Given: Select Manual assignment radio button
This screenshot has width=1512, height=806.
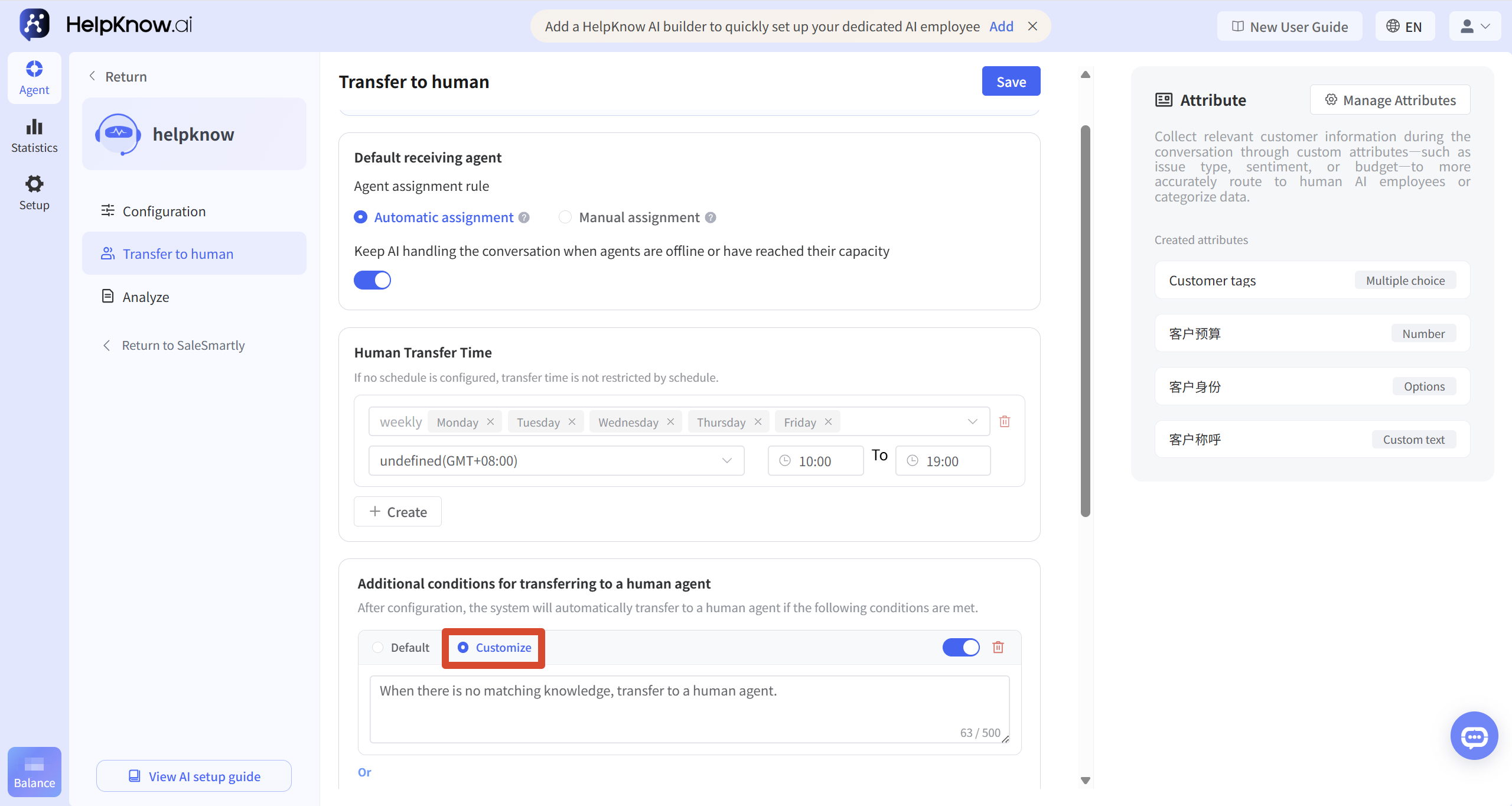Looking at the screenshot, I should (x=565, y=217).
